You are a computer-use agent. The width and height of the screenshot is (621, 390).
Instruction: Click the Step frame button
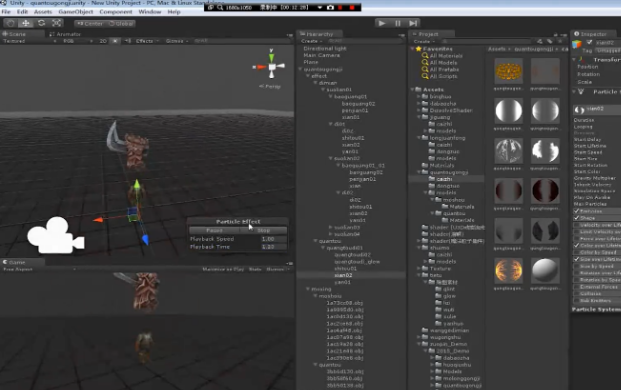click(413, 23)
